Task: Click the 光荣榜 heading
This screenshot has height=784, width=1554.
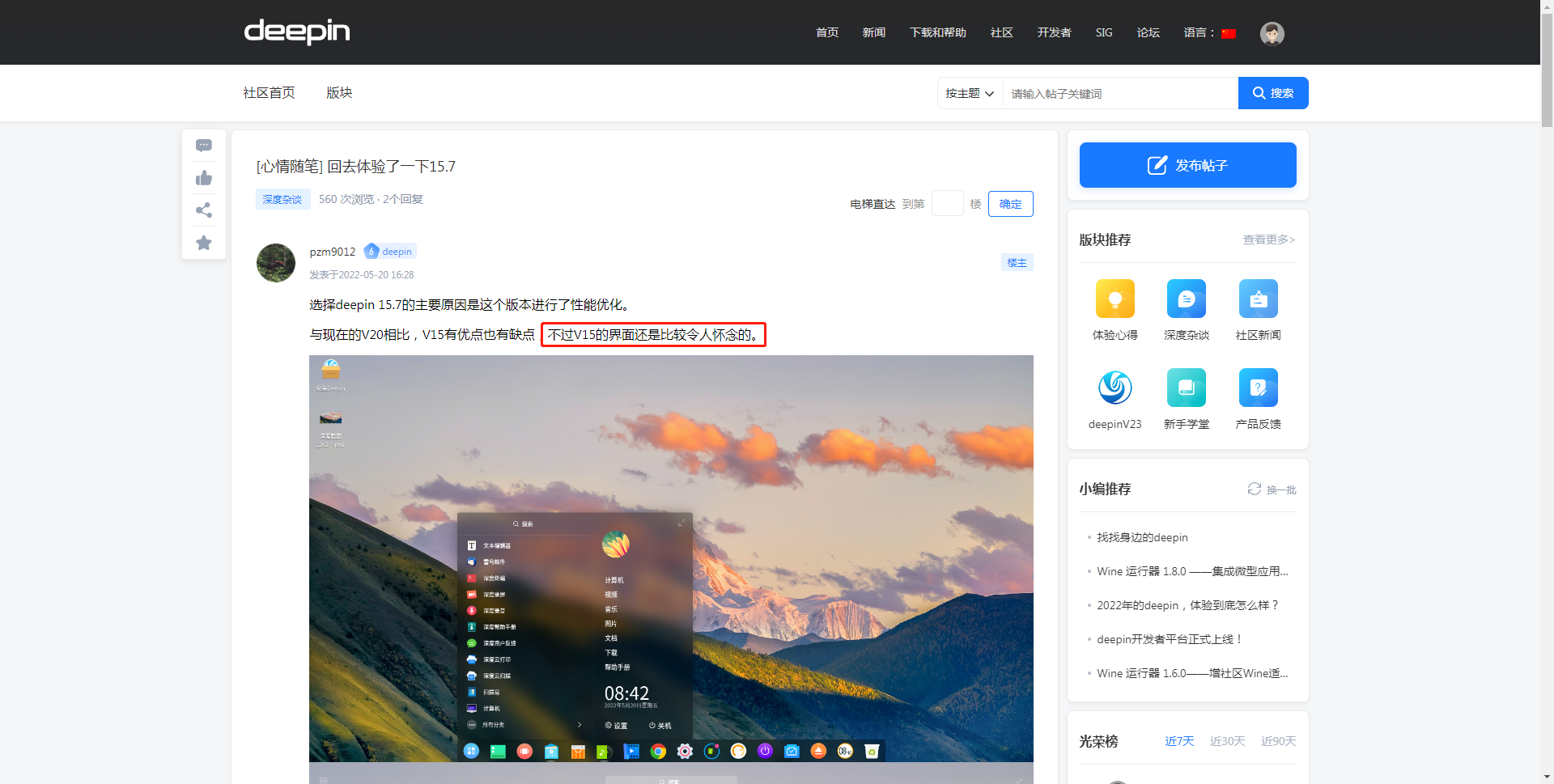Action: 1098,741
